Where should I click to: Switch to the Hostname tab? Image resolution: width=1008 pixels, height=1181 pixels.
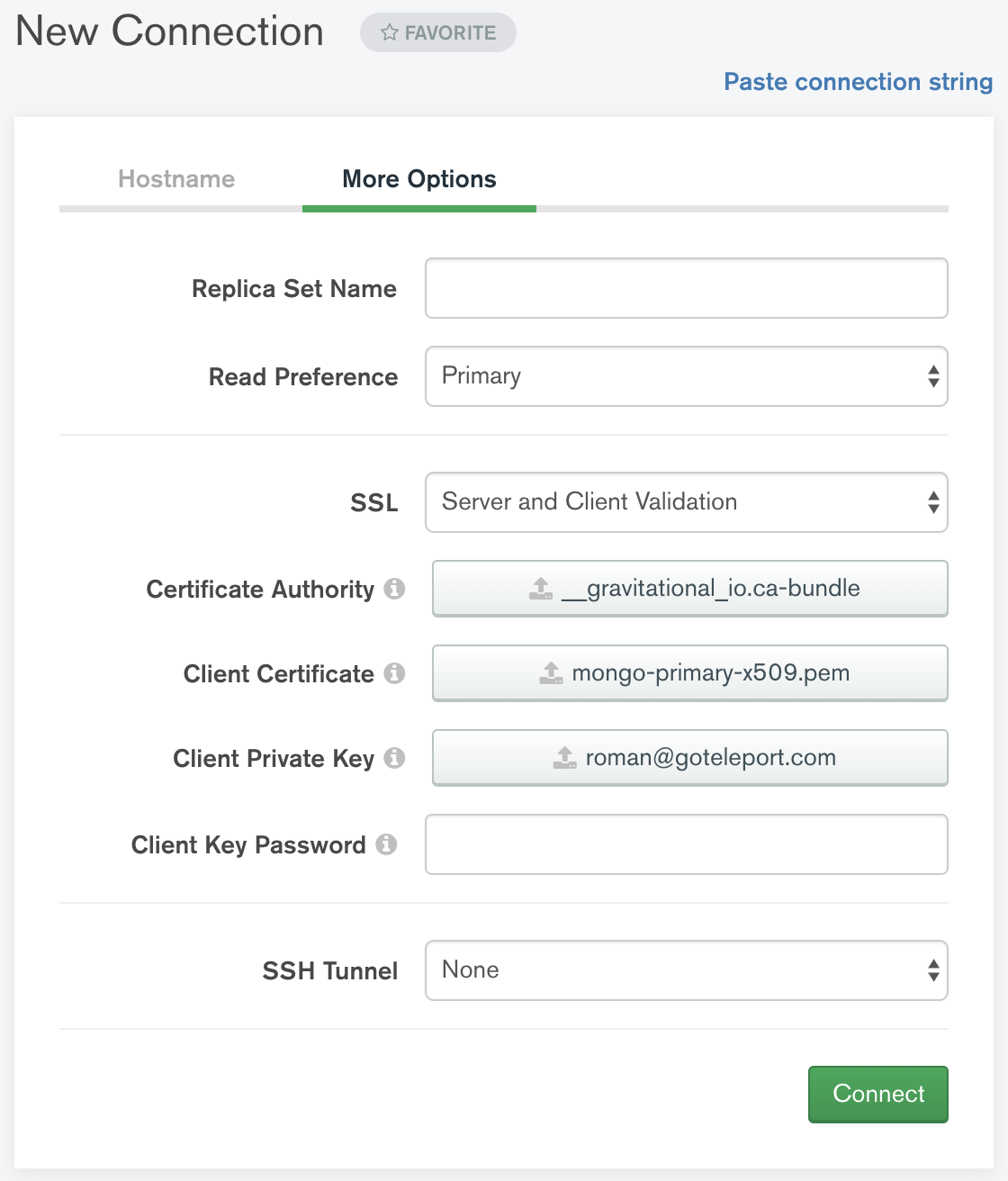pyautogui.click(x=175, y=179)
